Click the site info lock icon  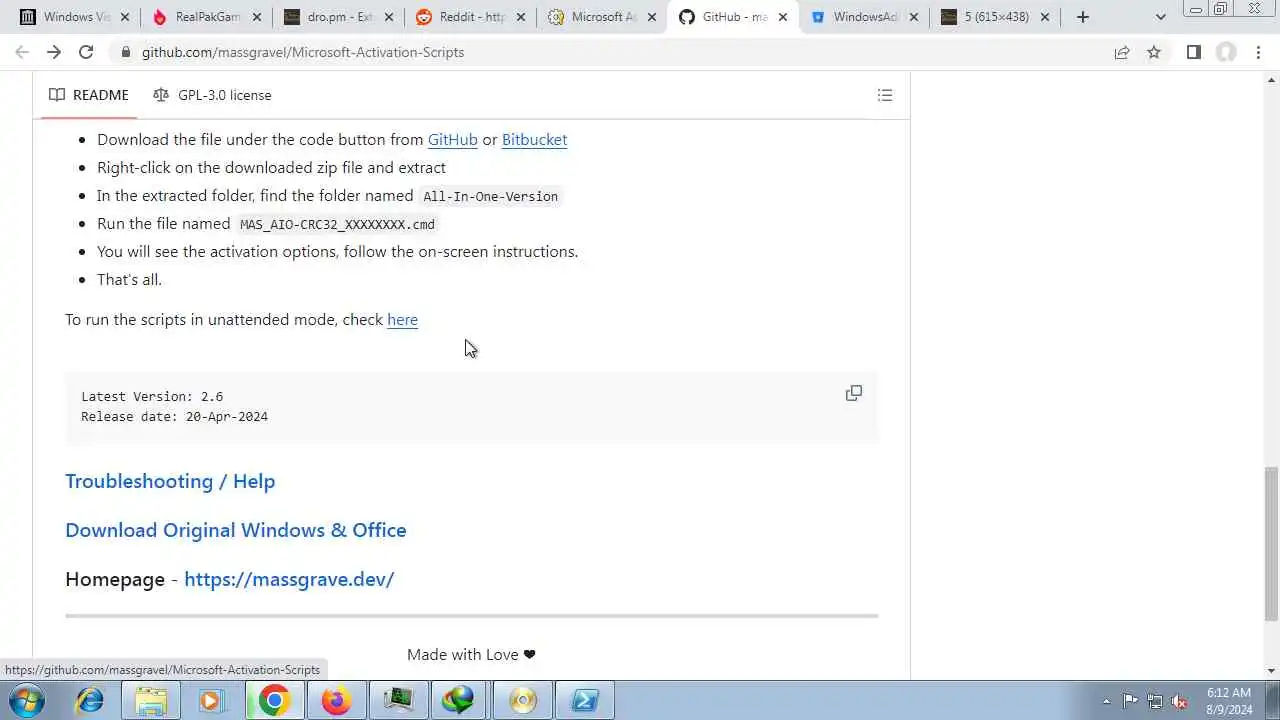pos(125,52)
